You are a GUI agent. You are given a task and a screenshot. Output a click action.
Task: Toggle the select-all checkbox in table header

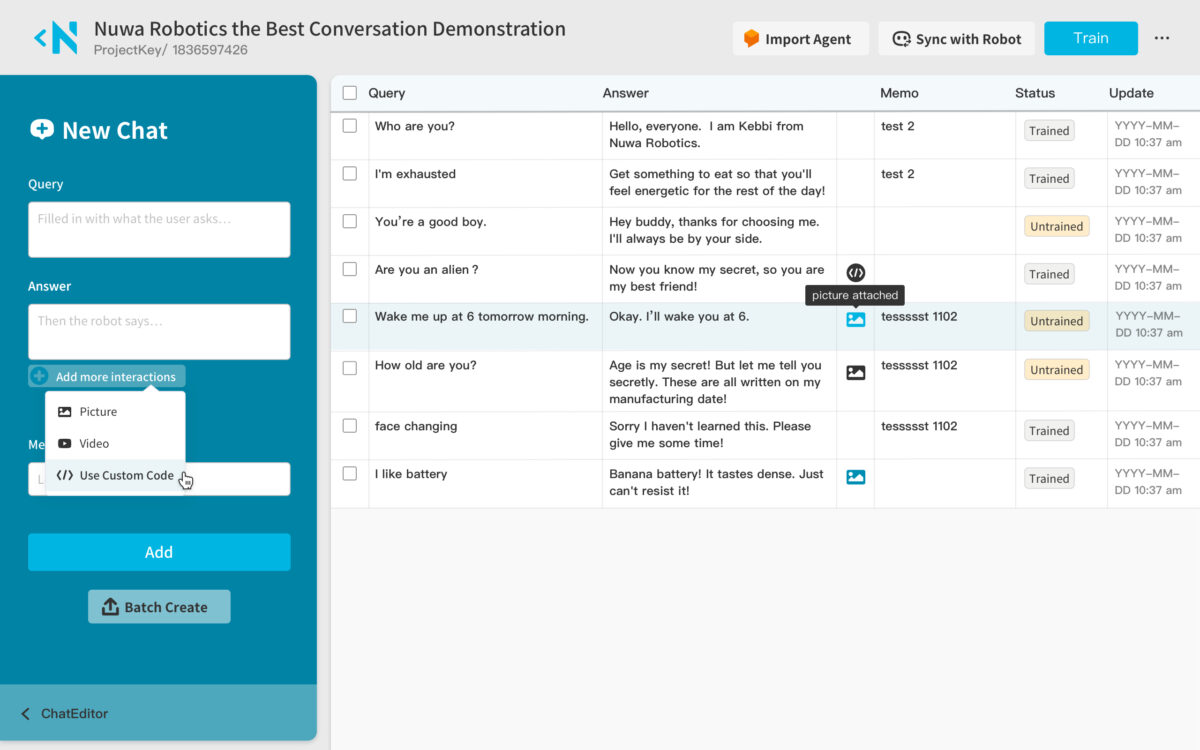click(349, 93)
